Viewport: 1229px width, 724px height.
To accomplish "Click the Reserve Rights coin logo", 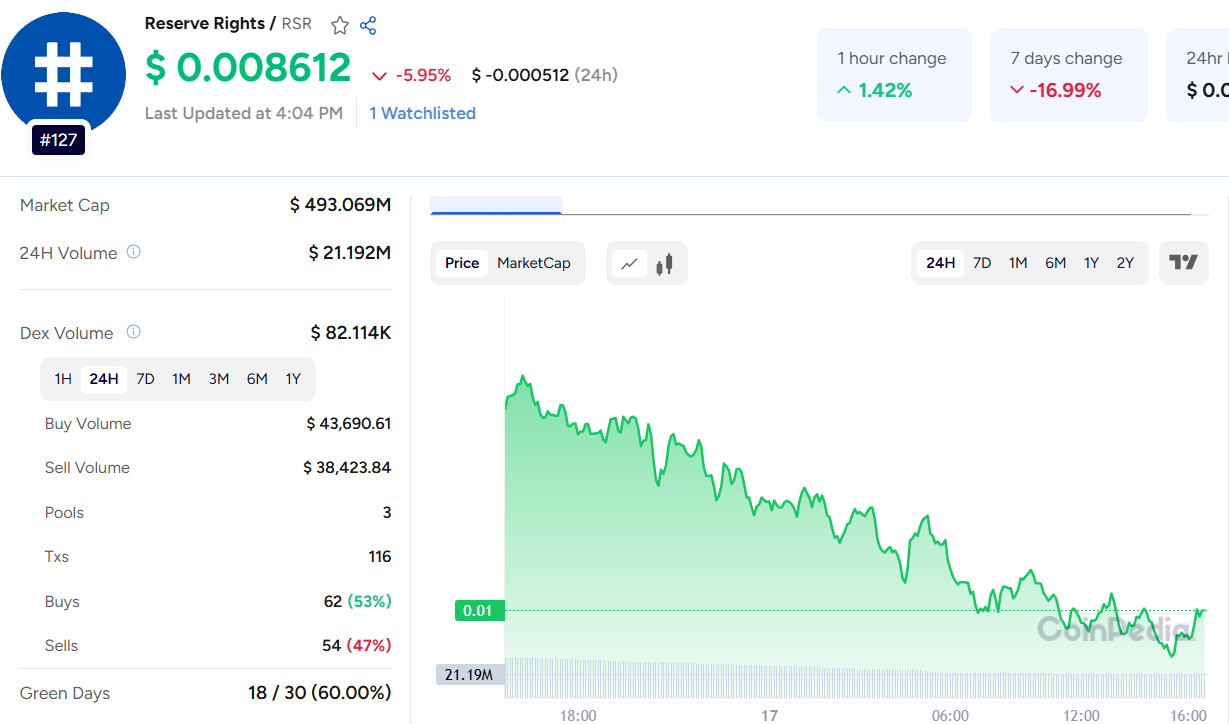I will pos(62,73).
